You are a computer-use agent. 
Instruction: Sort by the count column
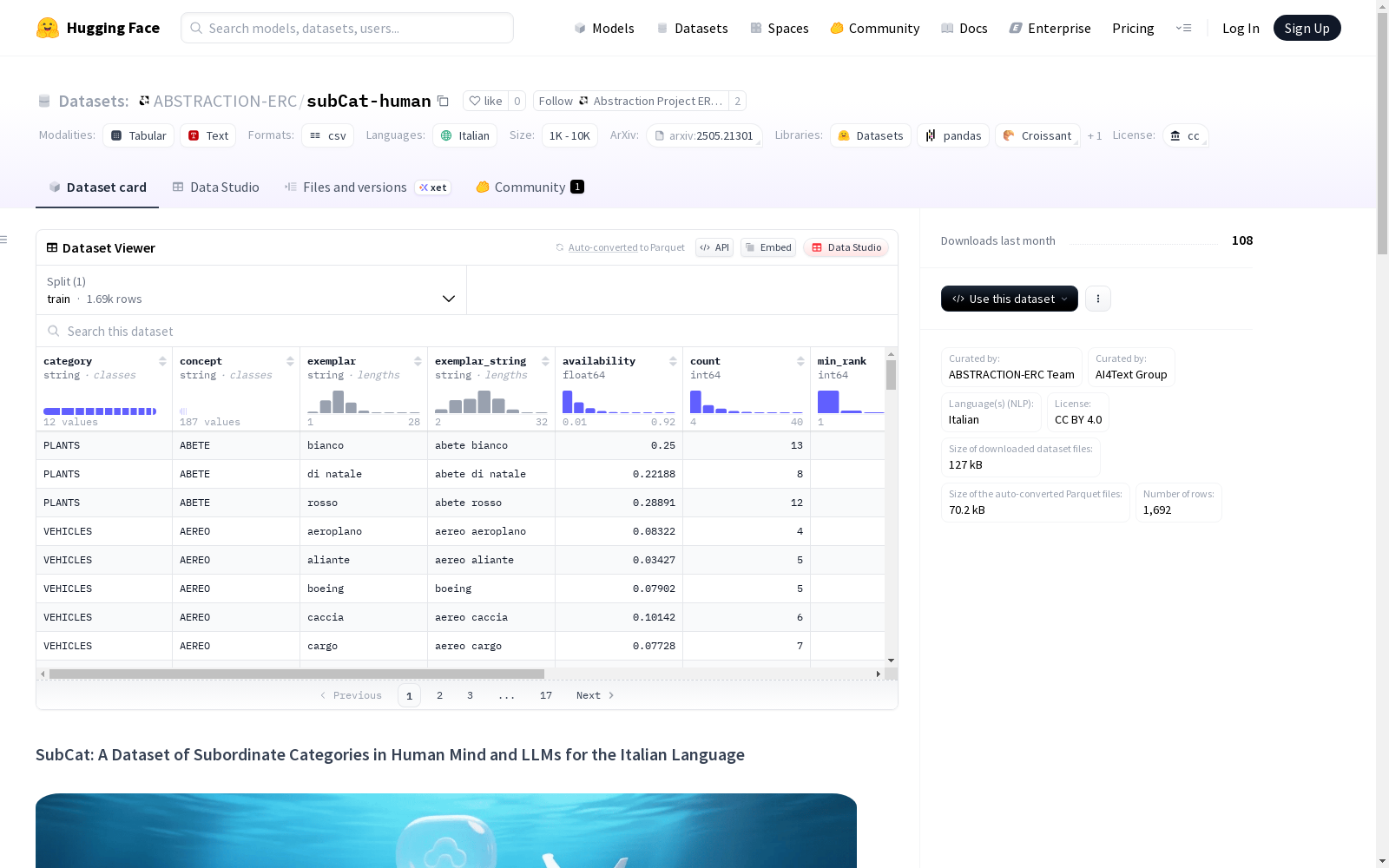(x=800, y=361)
